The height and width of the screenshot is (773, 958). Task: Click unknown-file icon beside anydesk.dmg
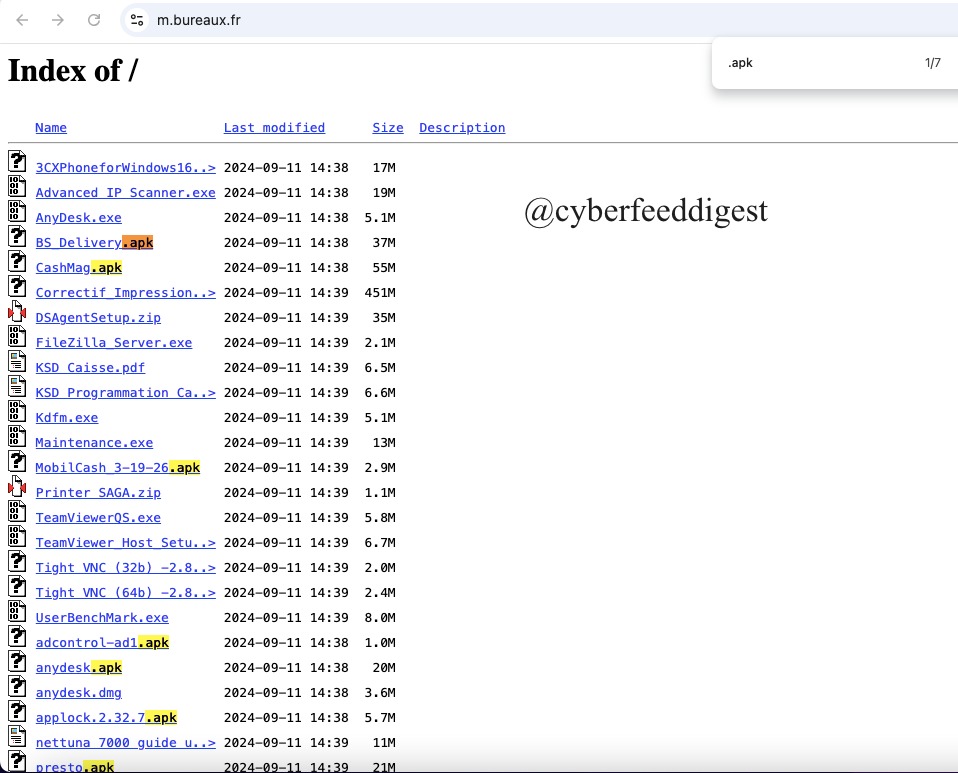tap(17, 687)
